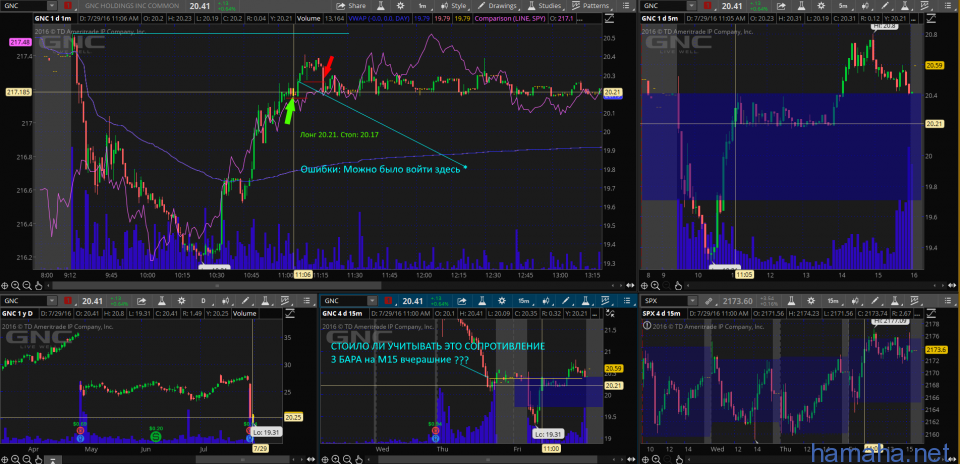Expand symbol dropdown in GNC 15m chart
960x464 pixels.
(372, 301)
